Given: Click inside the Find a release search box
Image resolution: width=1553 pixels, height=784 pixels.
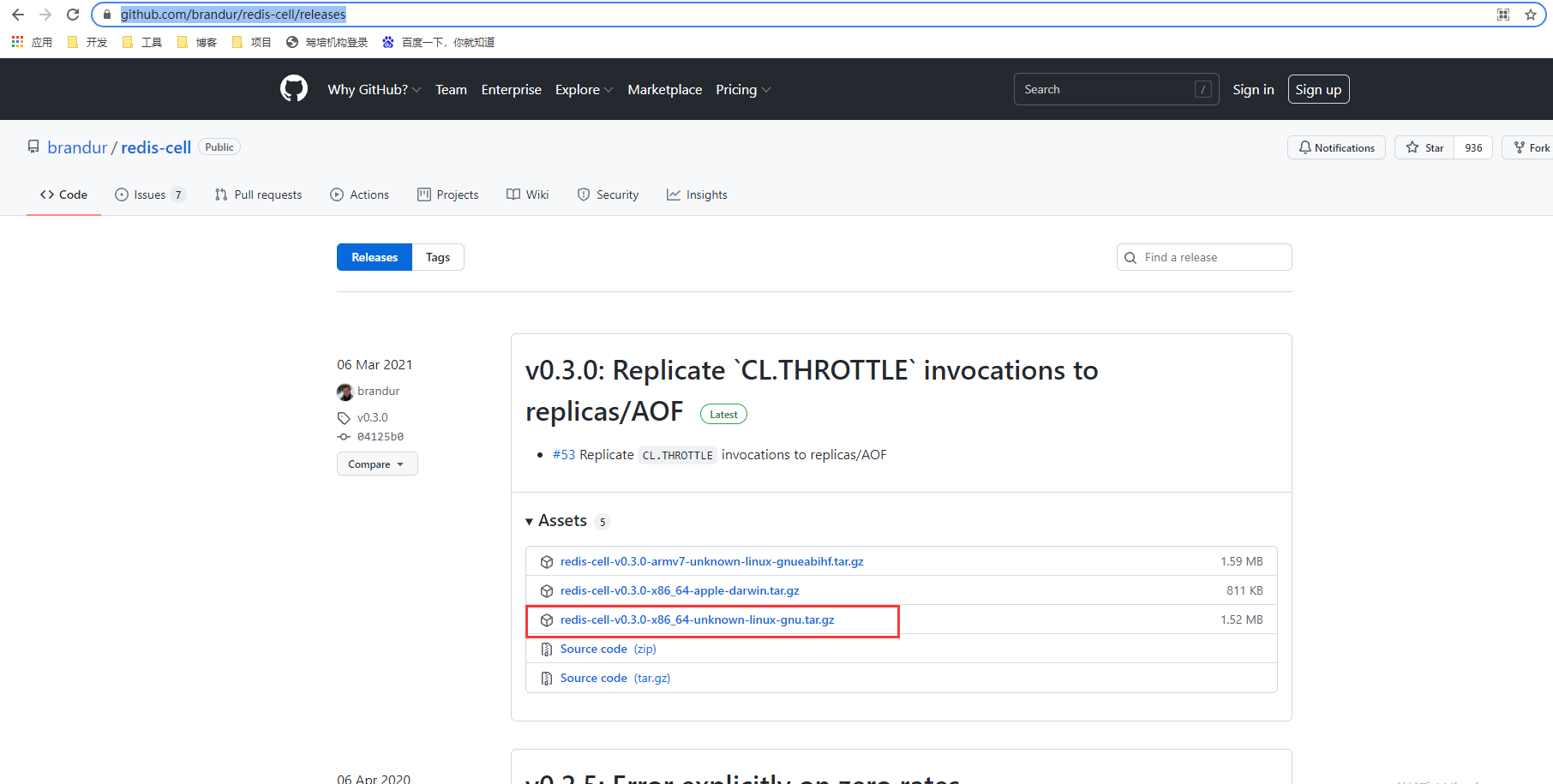Looking at the screenshot, I should 1204,257.
